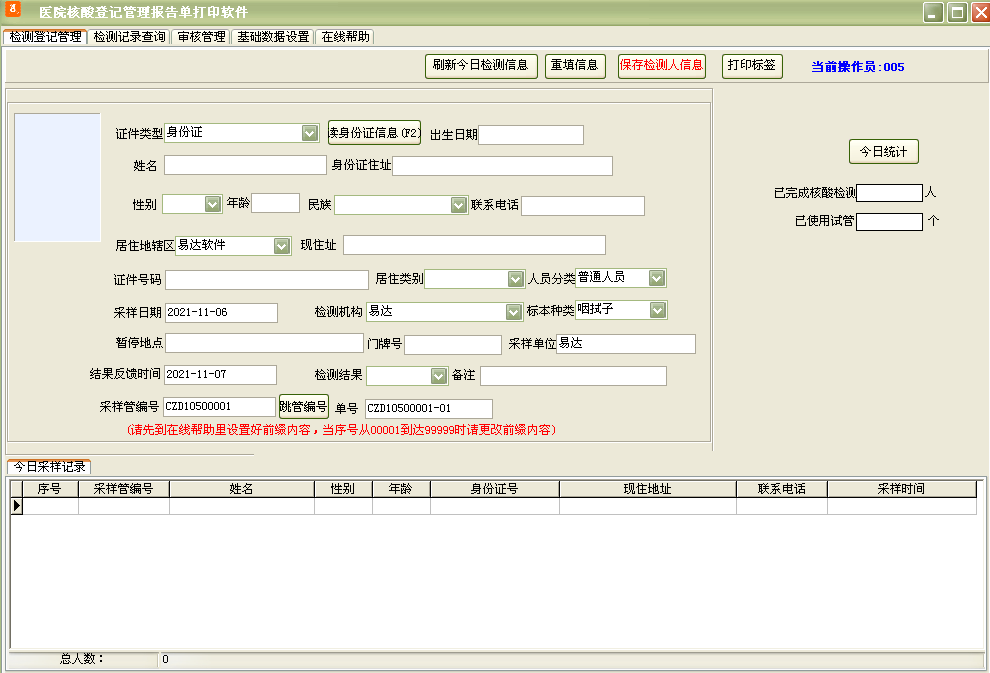The image size is (990, 673).
Task: Switch to 检测记录查询 tab
Action: pos(129,37)
